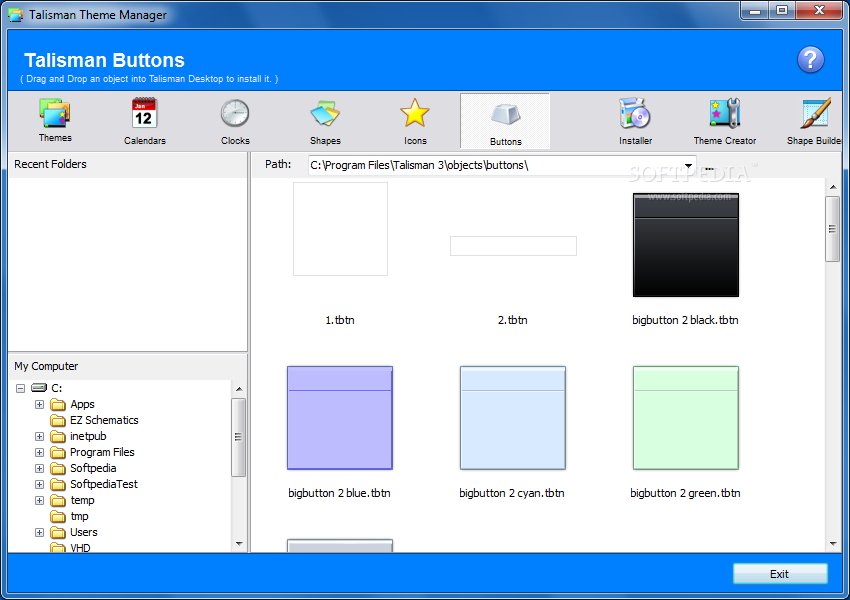Open the Icons star section
850x600 pixels.
(x=415, y=121)
